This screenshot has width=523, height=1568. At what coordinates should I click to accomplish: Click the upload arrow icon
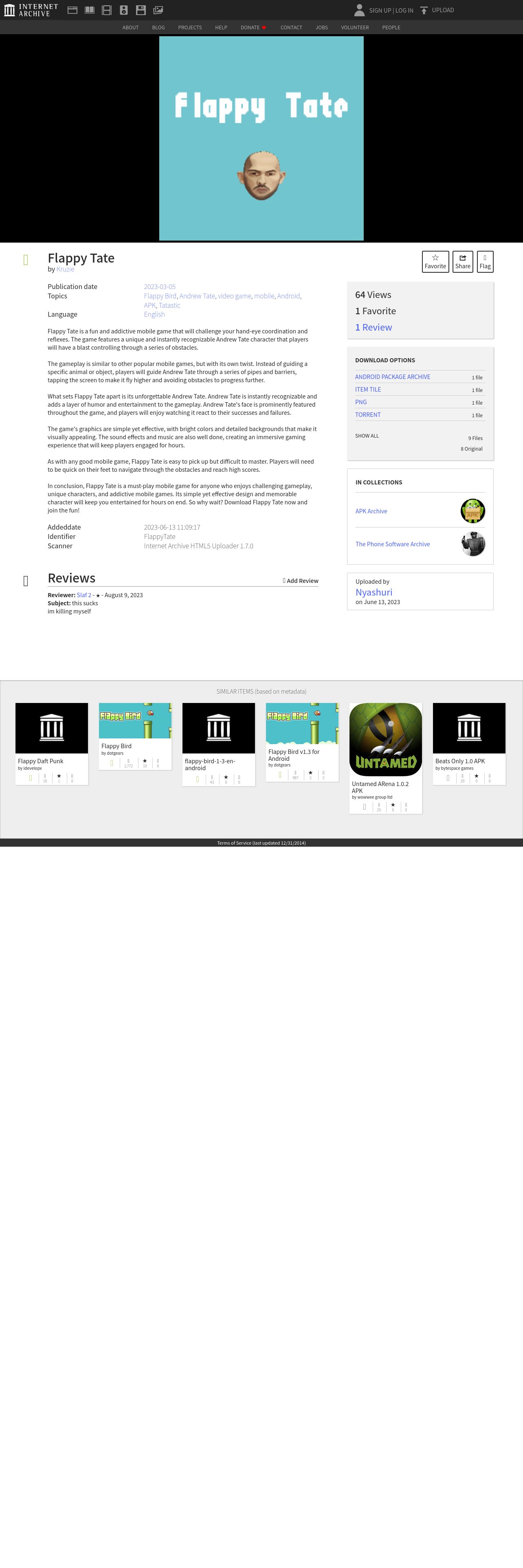tap(424, 10)
